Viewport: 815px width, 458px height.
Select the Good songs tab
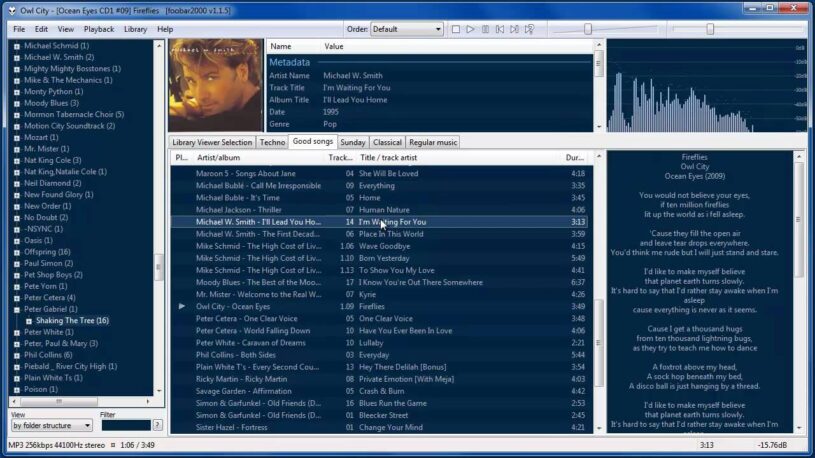point(313,141)
